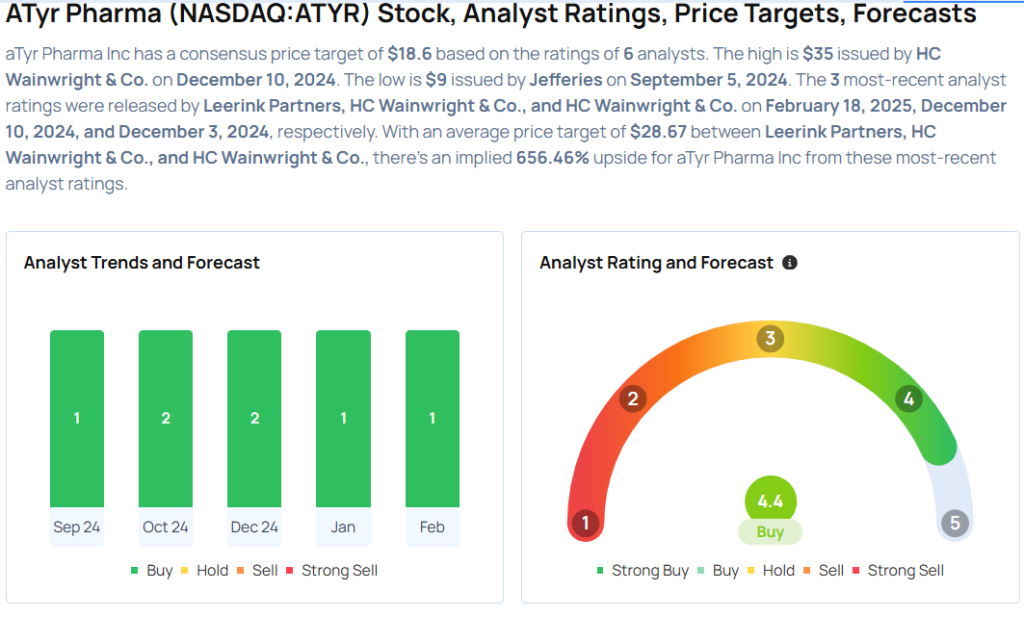
Task: Toggle the Strong Sell legend item in the Trends chart
Action: point(331,570)
